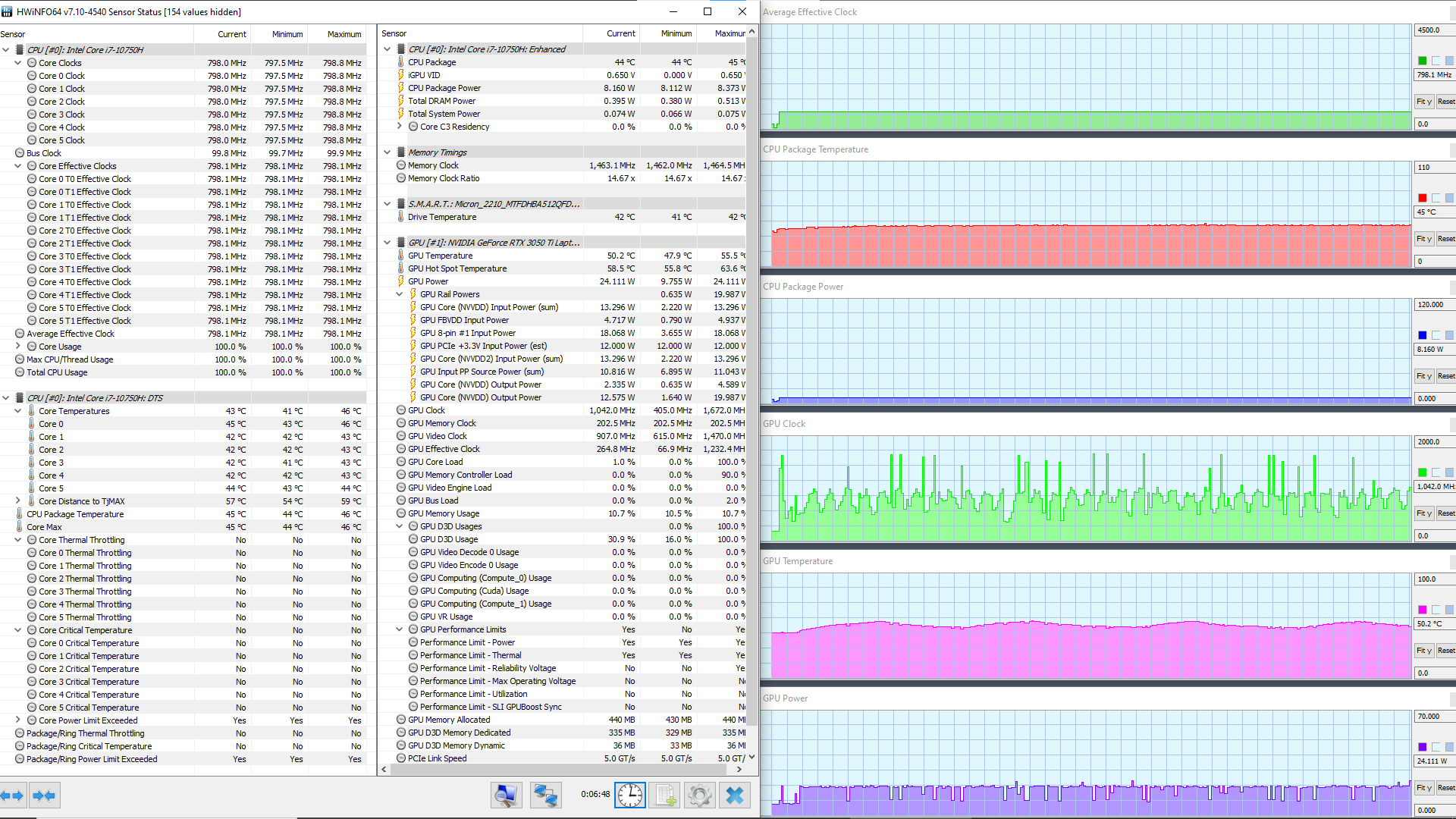Expand the Core Distance to TjMAX row

(18, 501)
